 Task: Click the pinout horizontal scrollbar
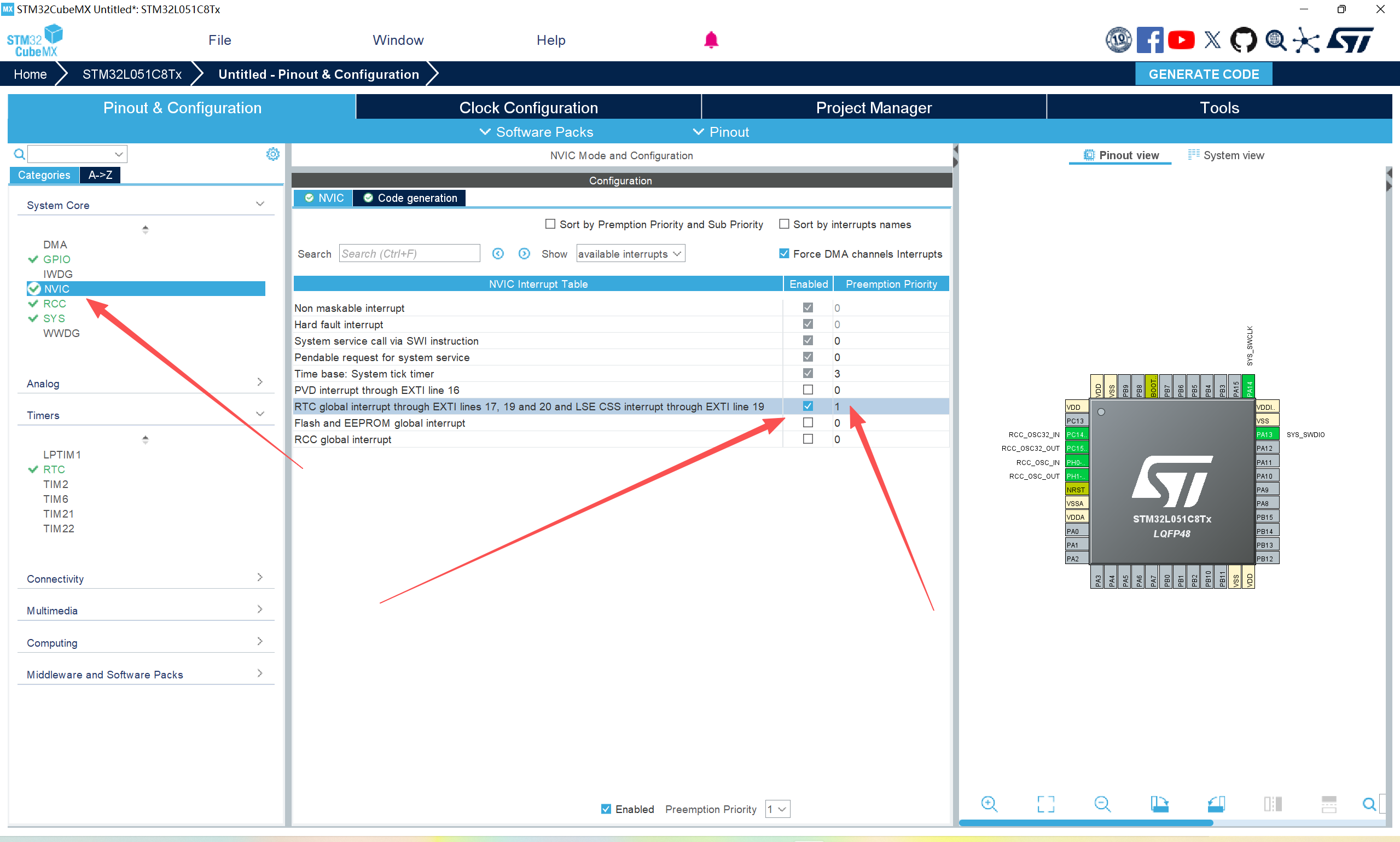click(1085, 822)
